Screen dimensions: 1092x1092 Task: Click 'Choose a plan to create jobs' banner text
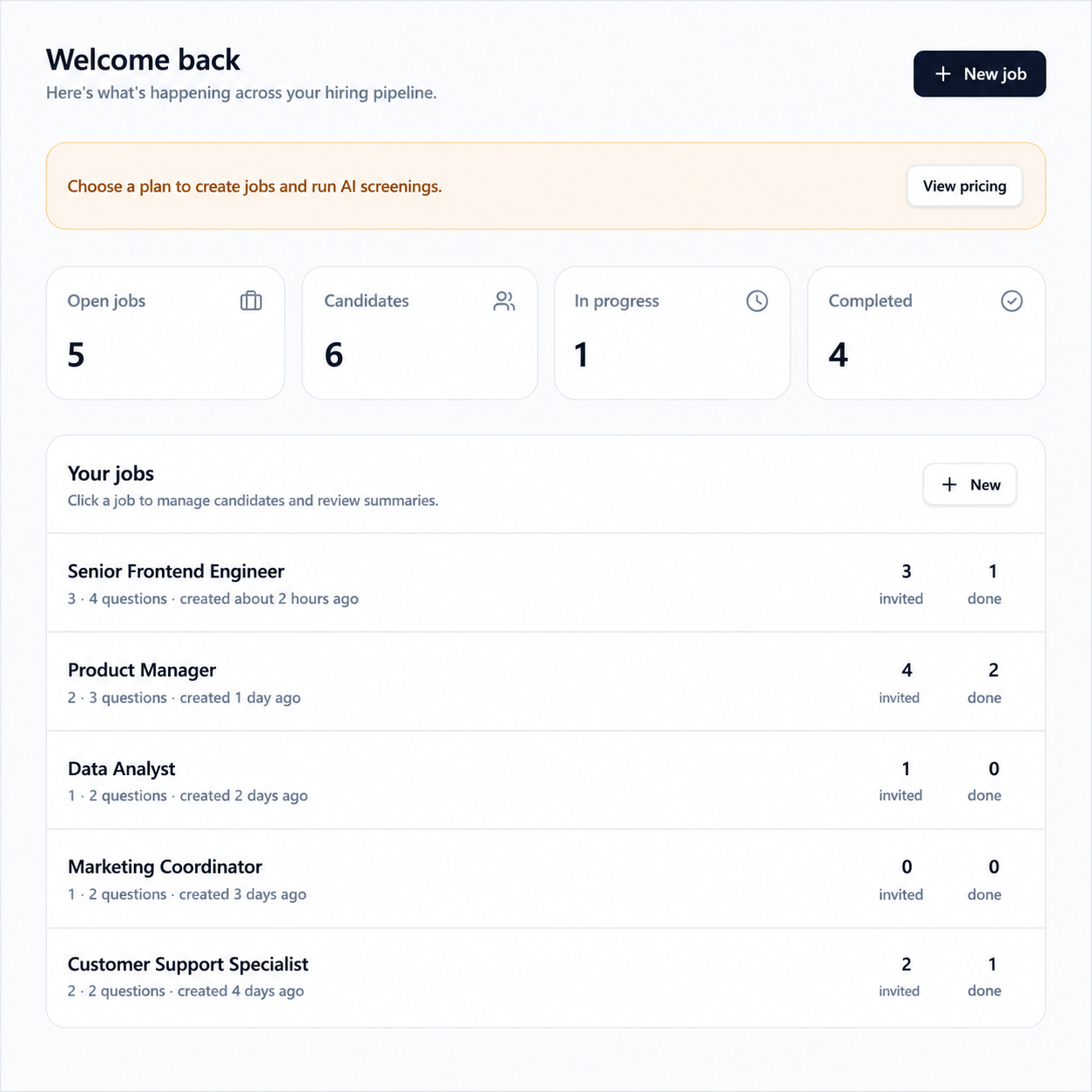click(254, 186)
